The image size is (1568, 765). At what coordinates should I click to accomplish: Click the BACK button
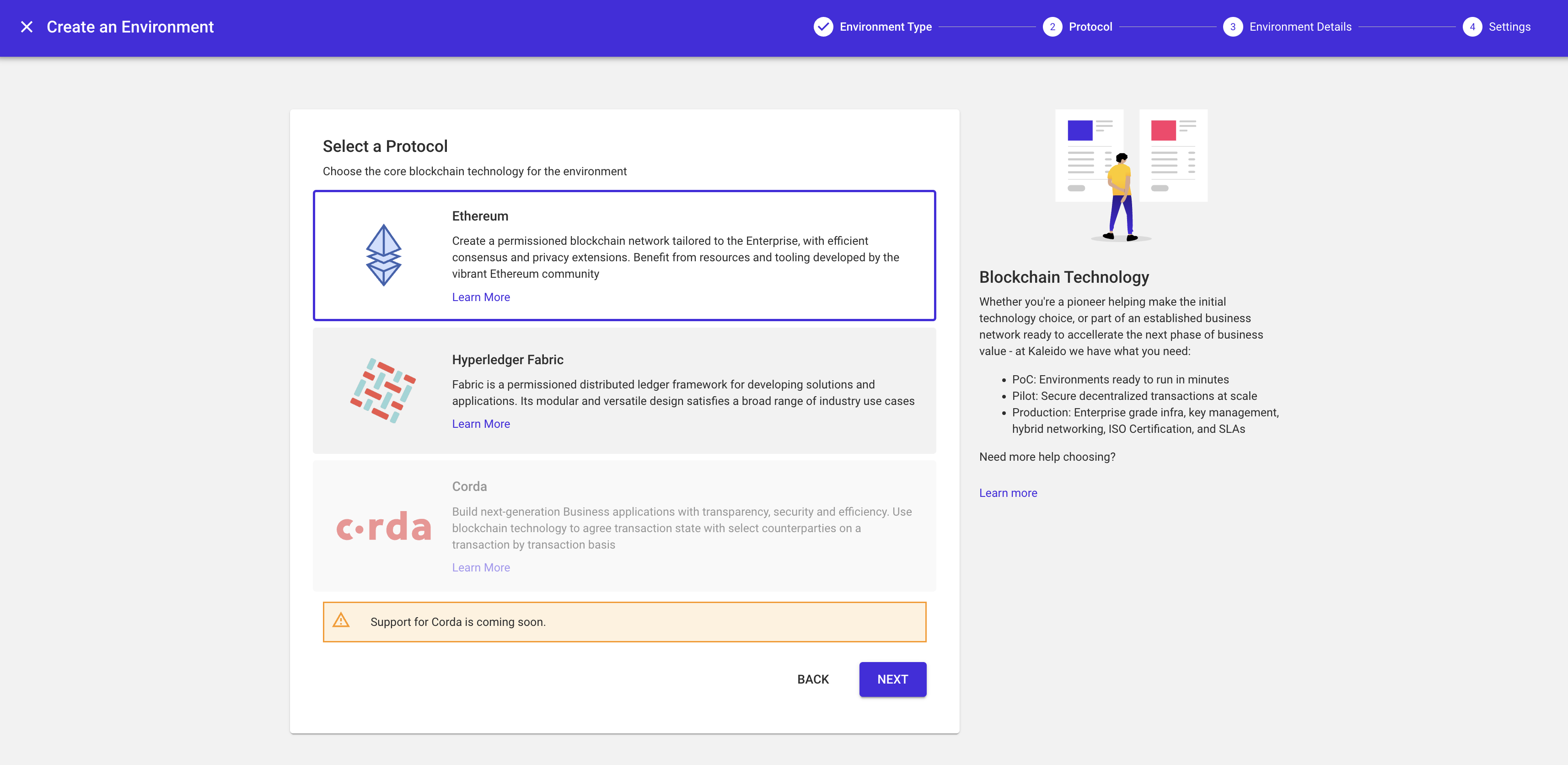point(813,679)
